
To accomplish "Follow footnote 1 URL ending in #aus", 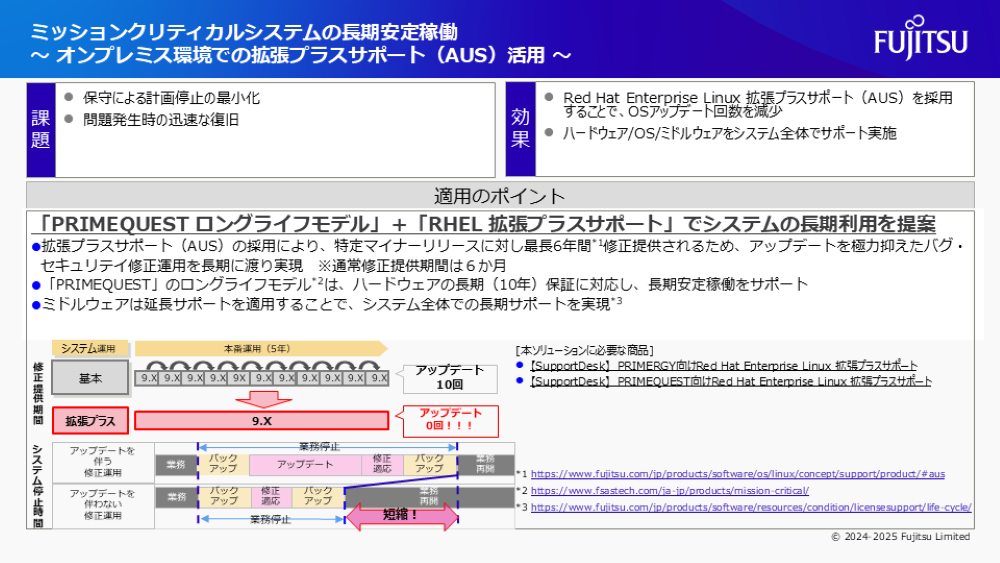I will (738, 474).
